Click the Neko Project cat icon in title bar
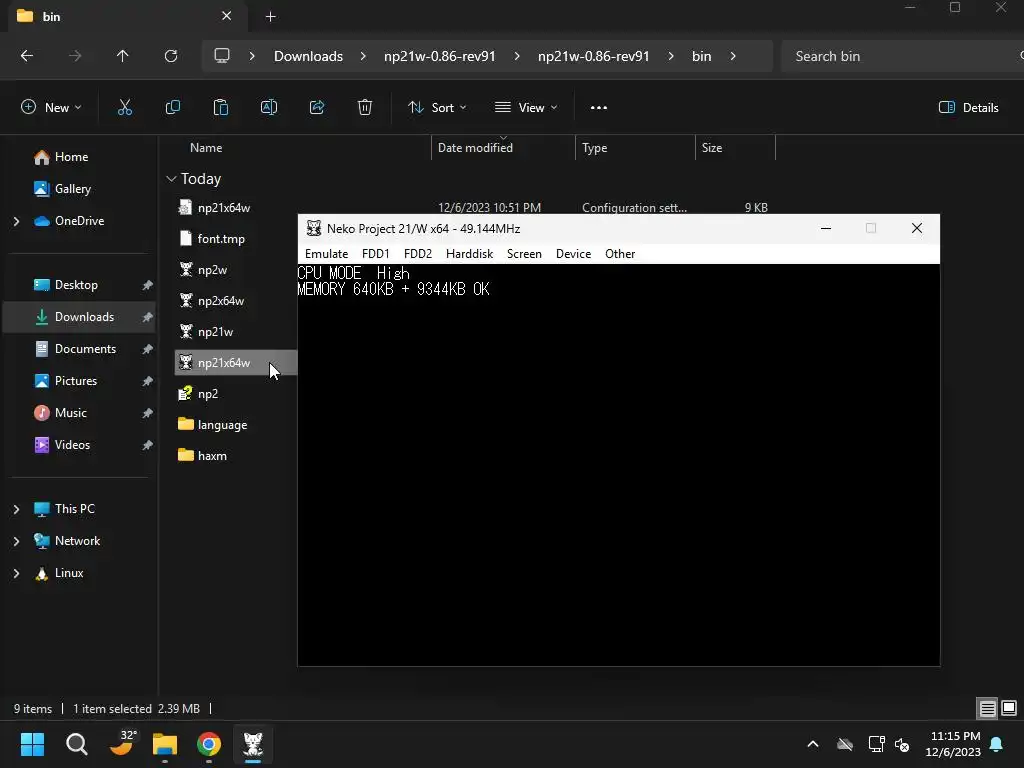The height and width of the screenshot is (768, 1024). coord(314,228)
